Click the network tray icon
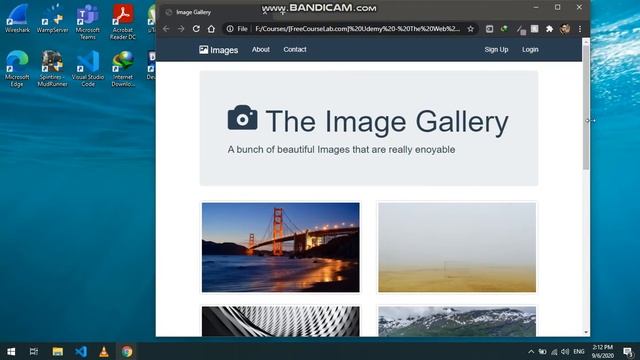640x360 pixels. 554,351
